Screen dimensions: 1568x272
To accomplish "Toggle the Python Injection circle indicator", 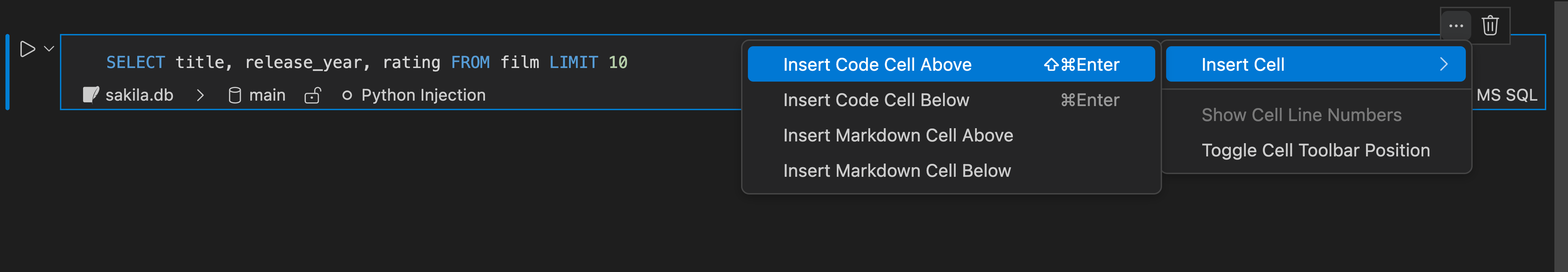I will pyautogui.click(x=347, y=95).
